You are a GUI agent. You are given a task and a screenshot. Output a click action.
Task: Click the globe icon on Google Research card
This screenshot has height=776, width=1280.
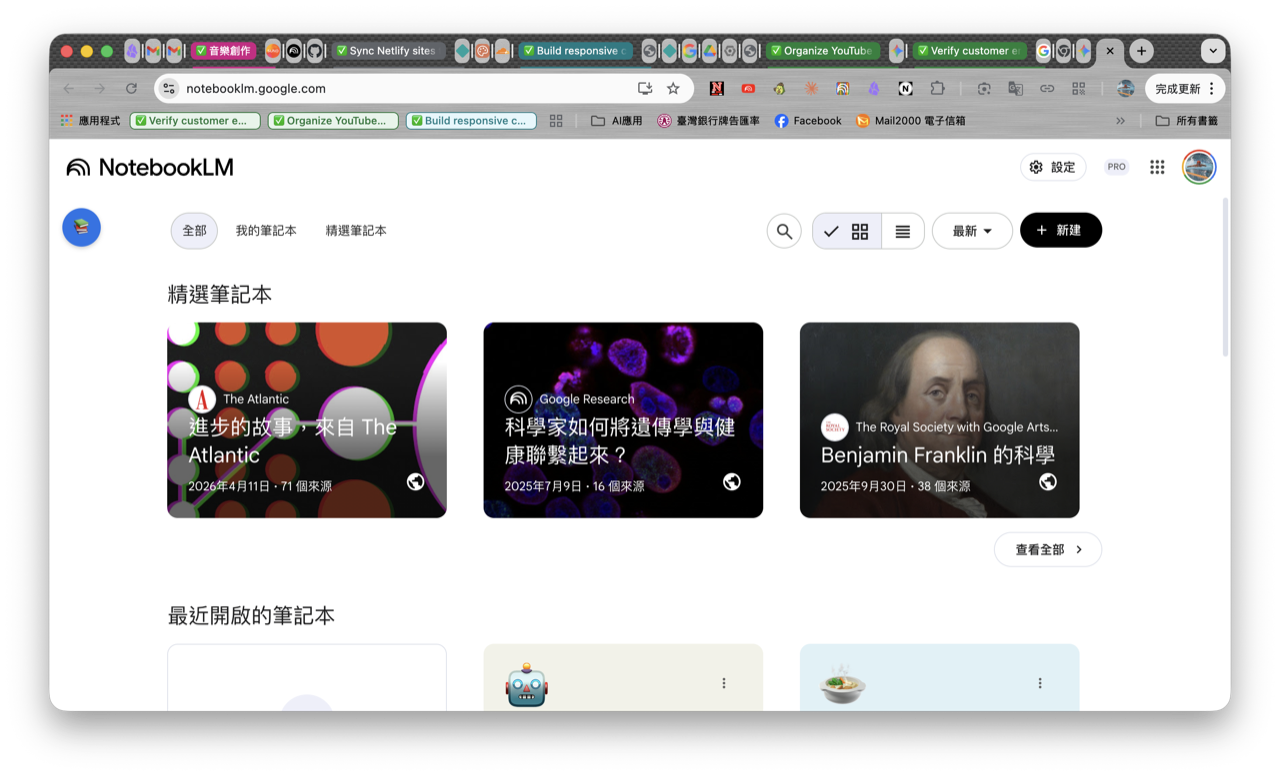(x=732, y=482)
